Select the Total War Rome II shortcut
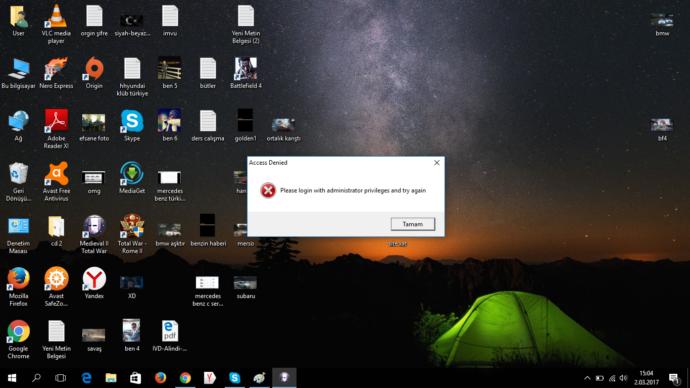The image size is (690, 388). [x=132, y=234]
